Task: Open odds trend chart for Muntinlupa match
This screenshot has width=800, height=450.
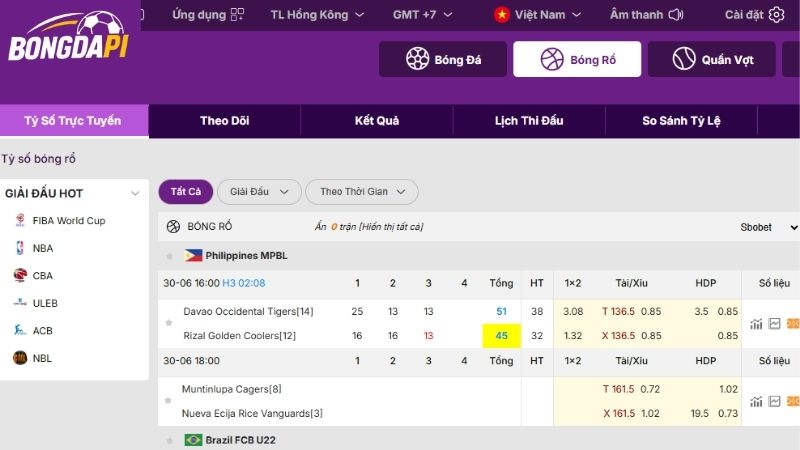Action: pos(774,402)
